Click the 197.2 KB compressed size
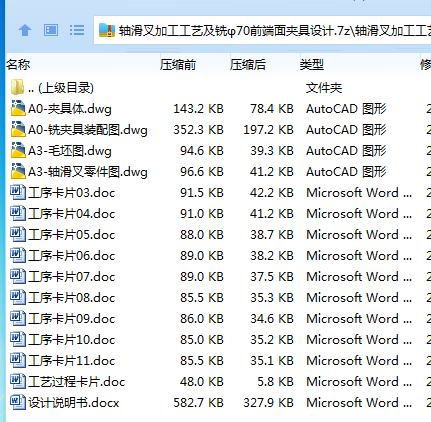The image size is (431, 422). (x=268, y=130)
